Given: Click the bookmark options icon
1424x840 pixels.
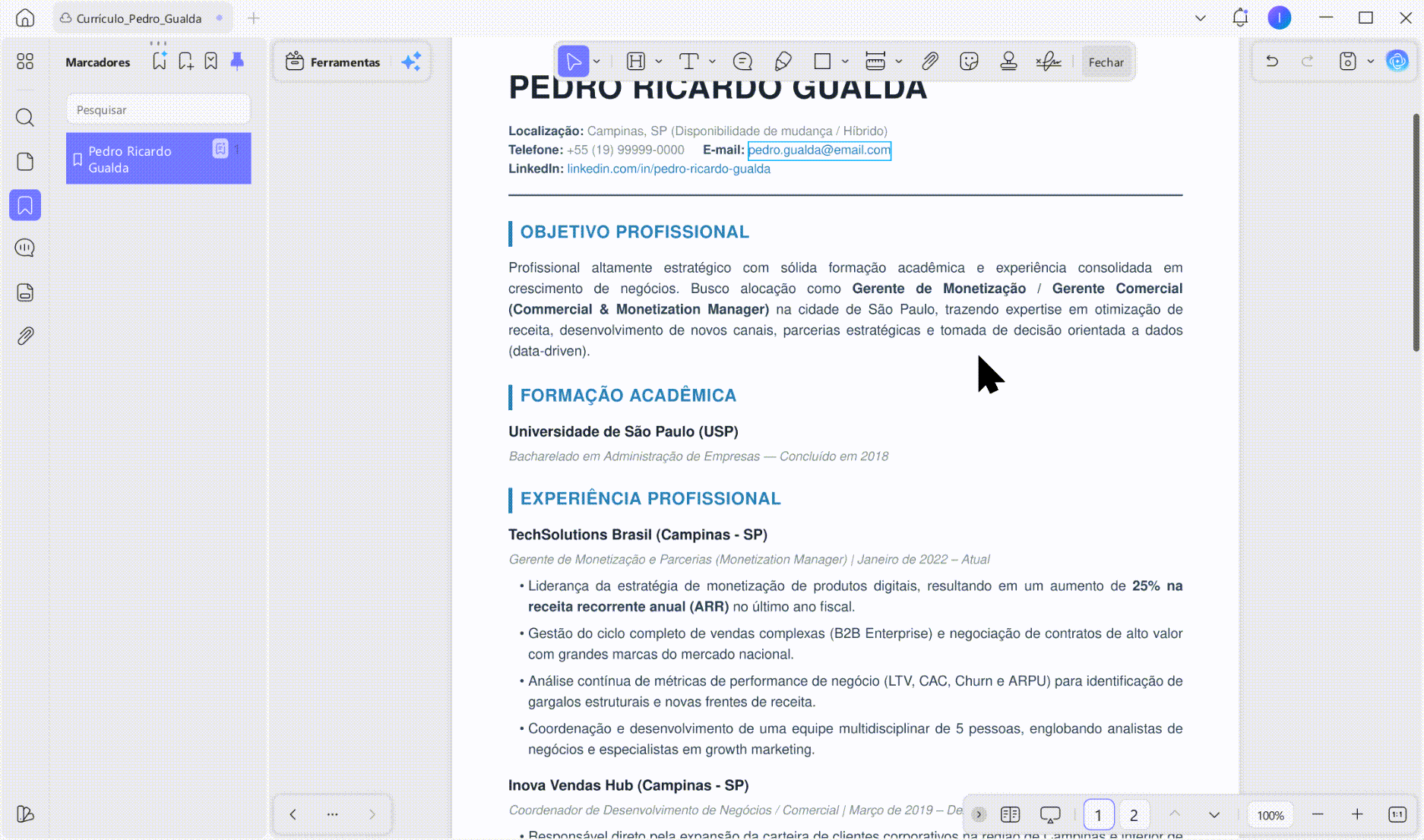Looking at the screenshot, I should coord(211,62).
